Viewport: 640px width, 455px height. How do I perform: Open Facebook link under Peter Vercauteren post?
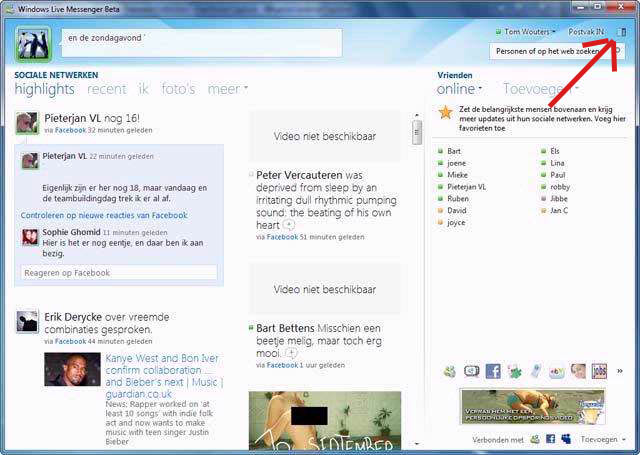[282, 237]
